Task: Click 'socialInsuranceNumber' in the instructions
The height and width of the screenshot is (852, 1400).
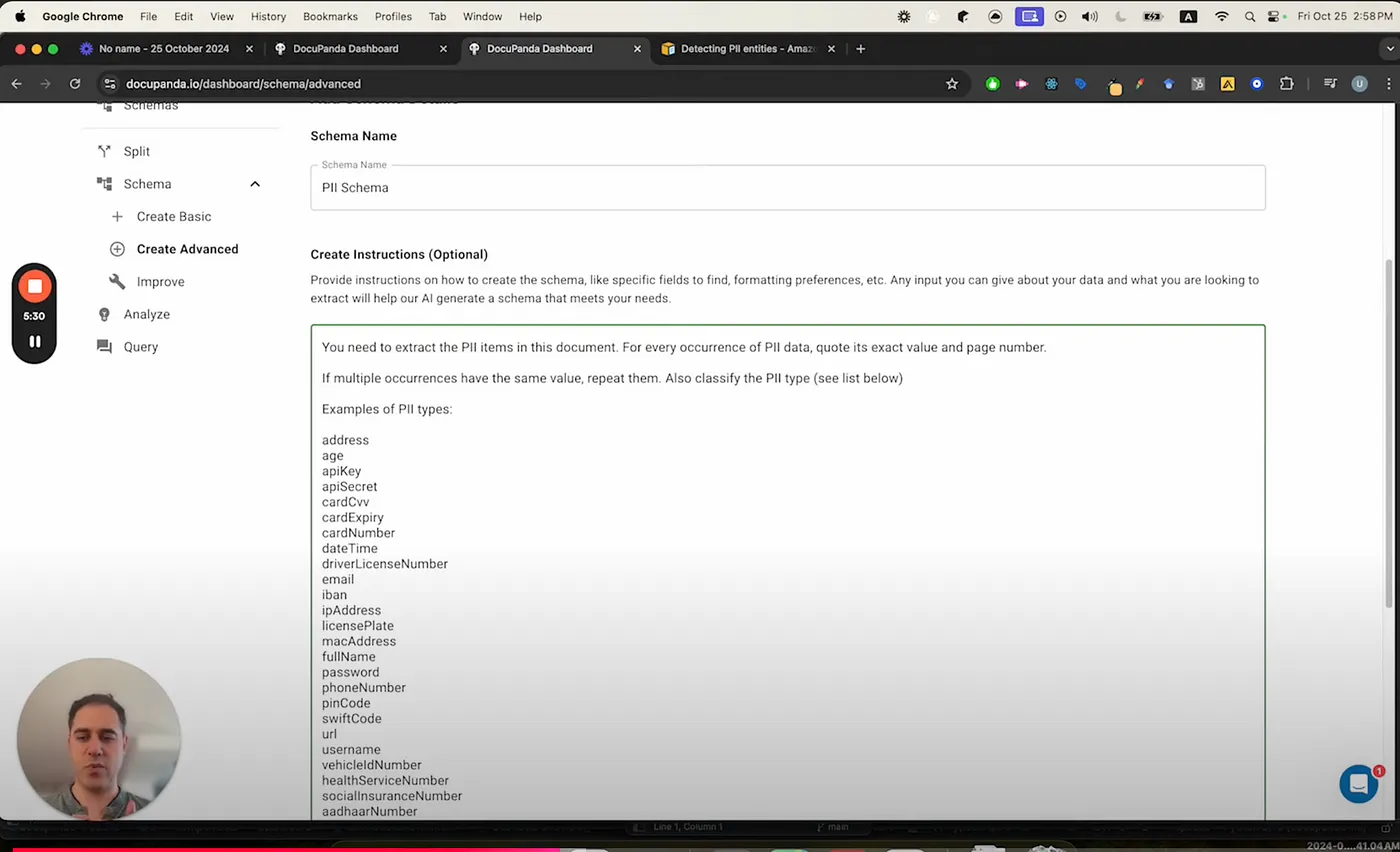Action: [x=392, y=796]
